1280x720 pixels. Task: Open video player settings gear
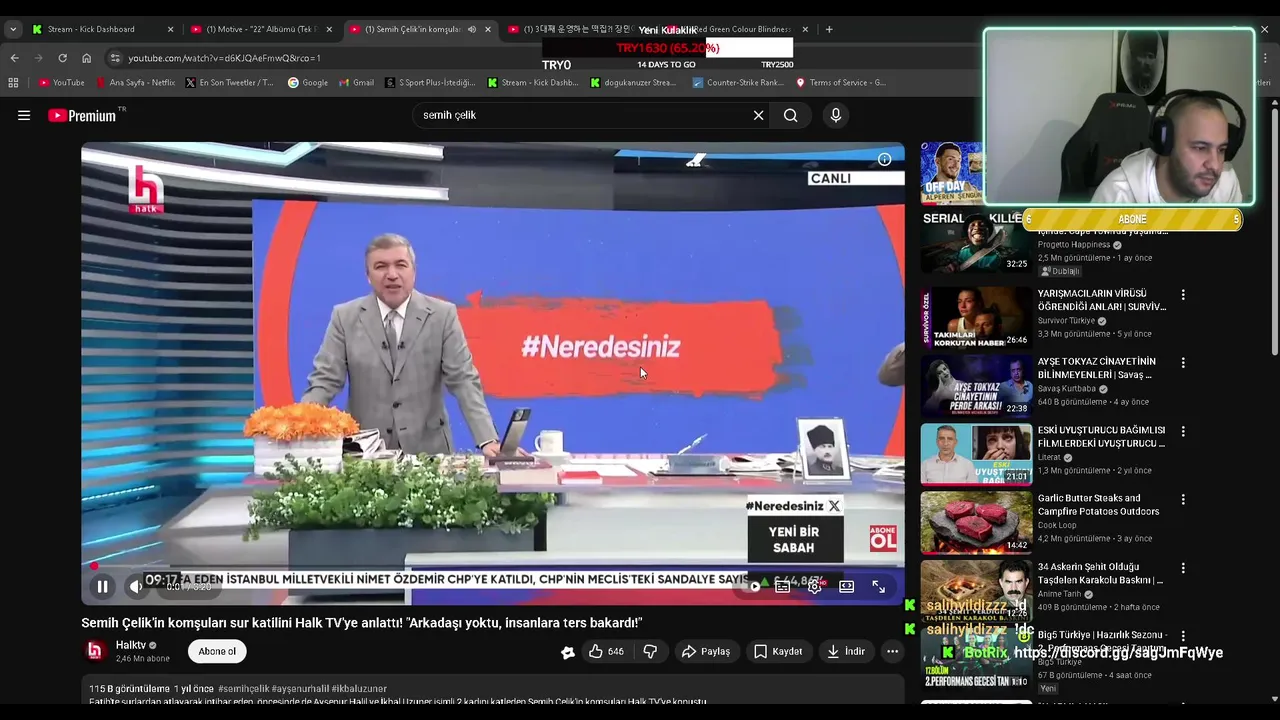815,587
